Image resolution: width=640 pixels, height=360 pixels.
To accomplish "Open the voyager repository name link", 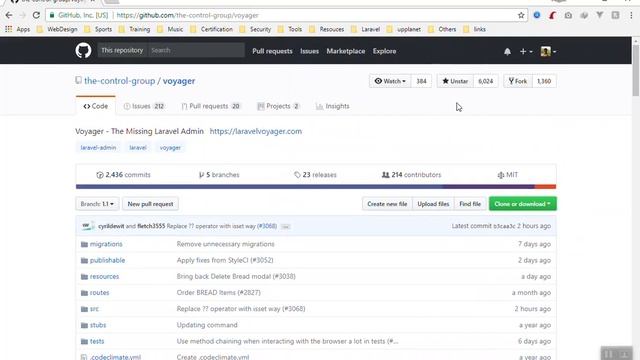I will (x=179, y=81).
